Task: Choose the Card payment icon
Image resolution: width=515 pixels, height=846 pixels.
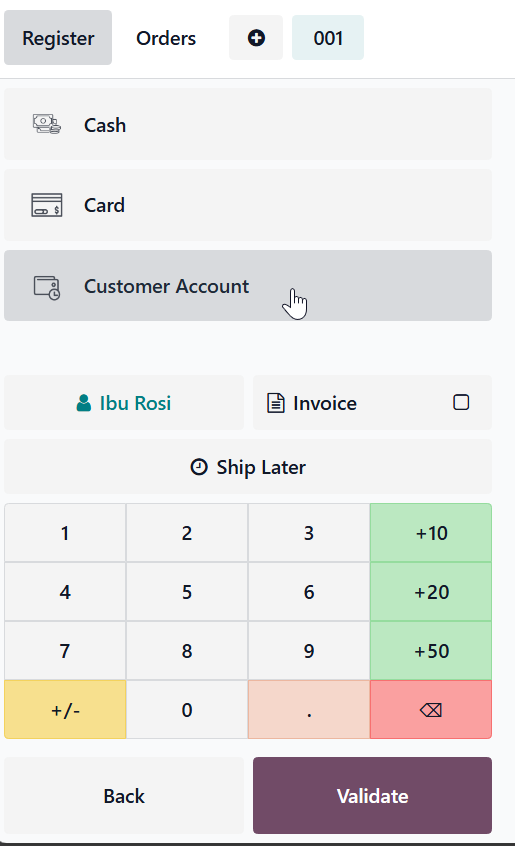Action: [x=47, y=206]
